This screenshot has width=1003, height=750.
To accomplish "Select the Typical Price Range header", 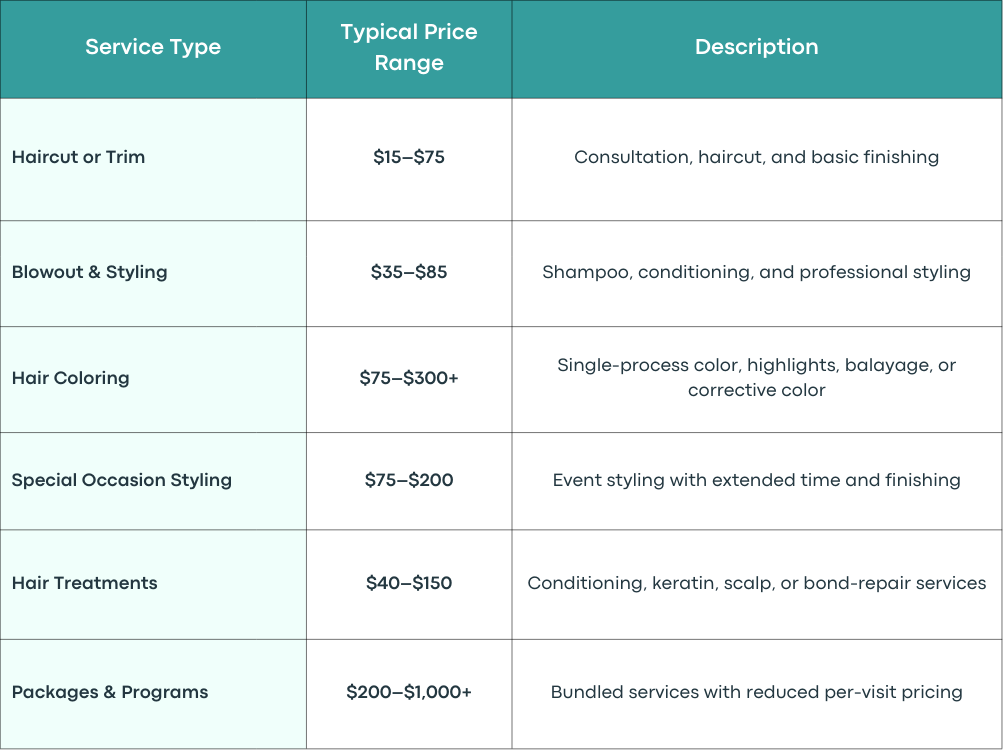I will click(x=409, y=47).
